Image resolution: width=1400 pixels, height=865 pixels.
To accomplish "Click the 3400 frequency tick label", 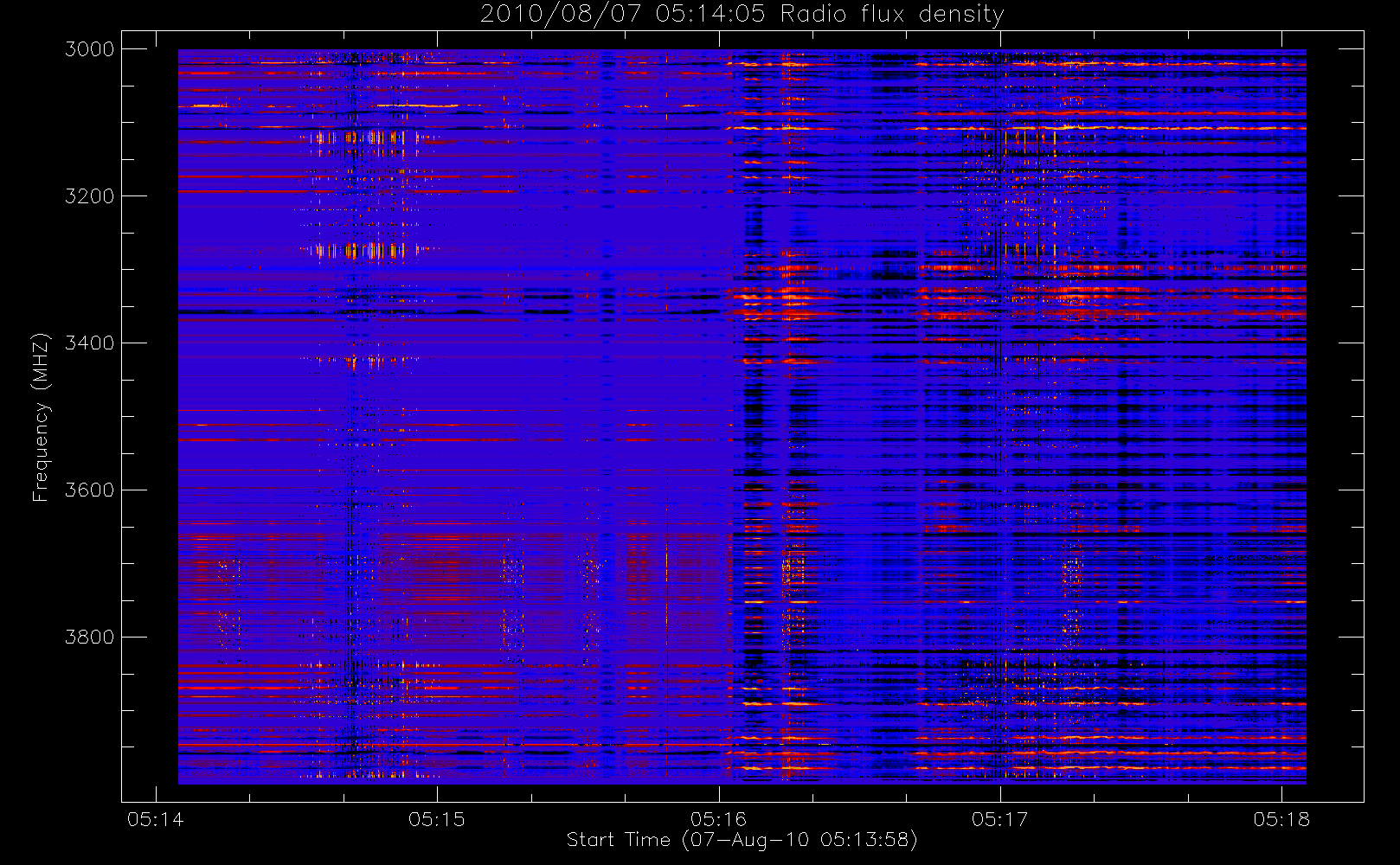I will [90, 343].
